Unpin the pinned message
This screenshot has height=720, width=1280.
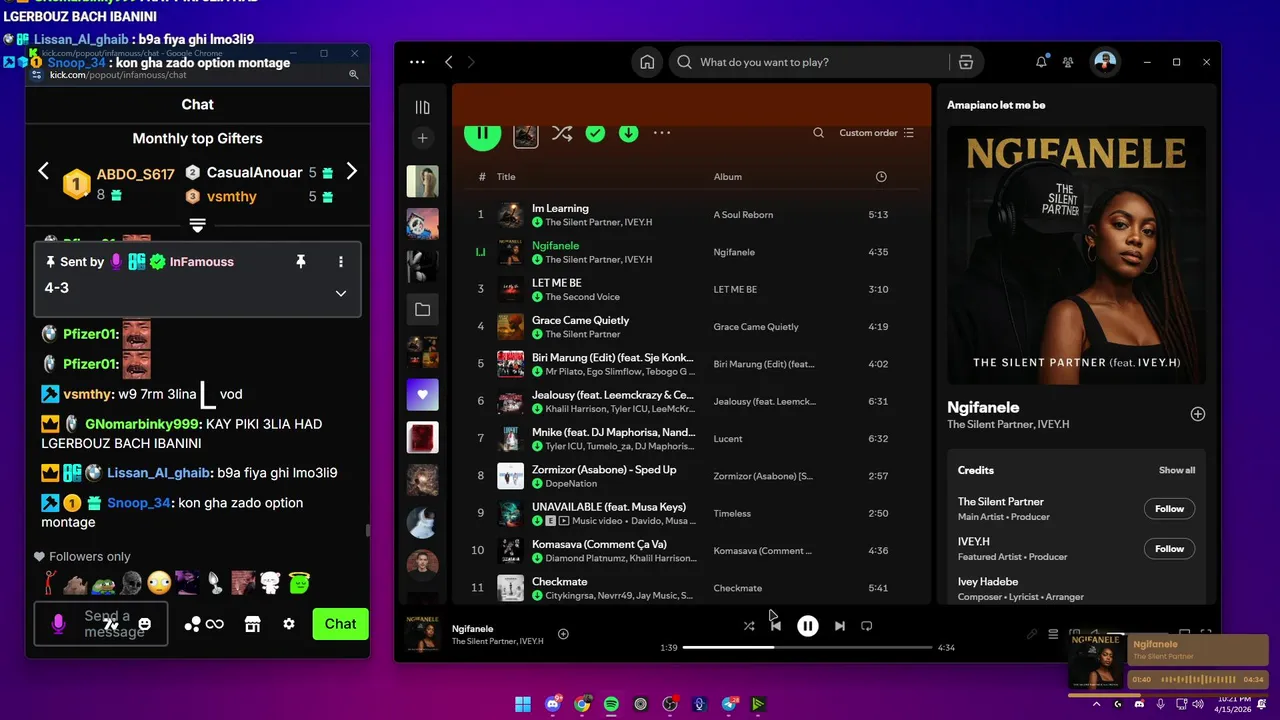[x=300, y=261]
